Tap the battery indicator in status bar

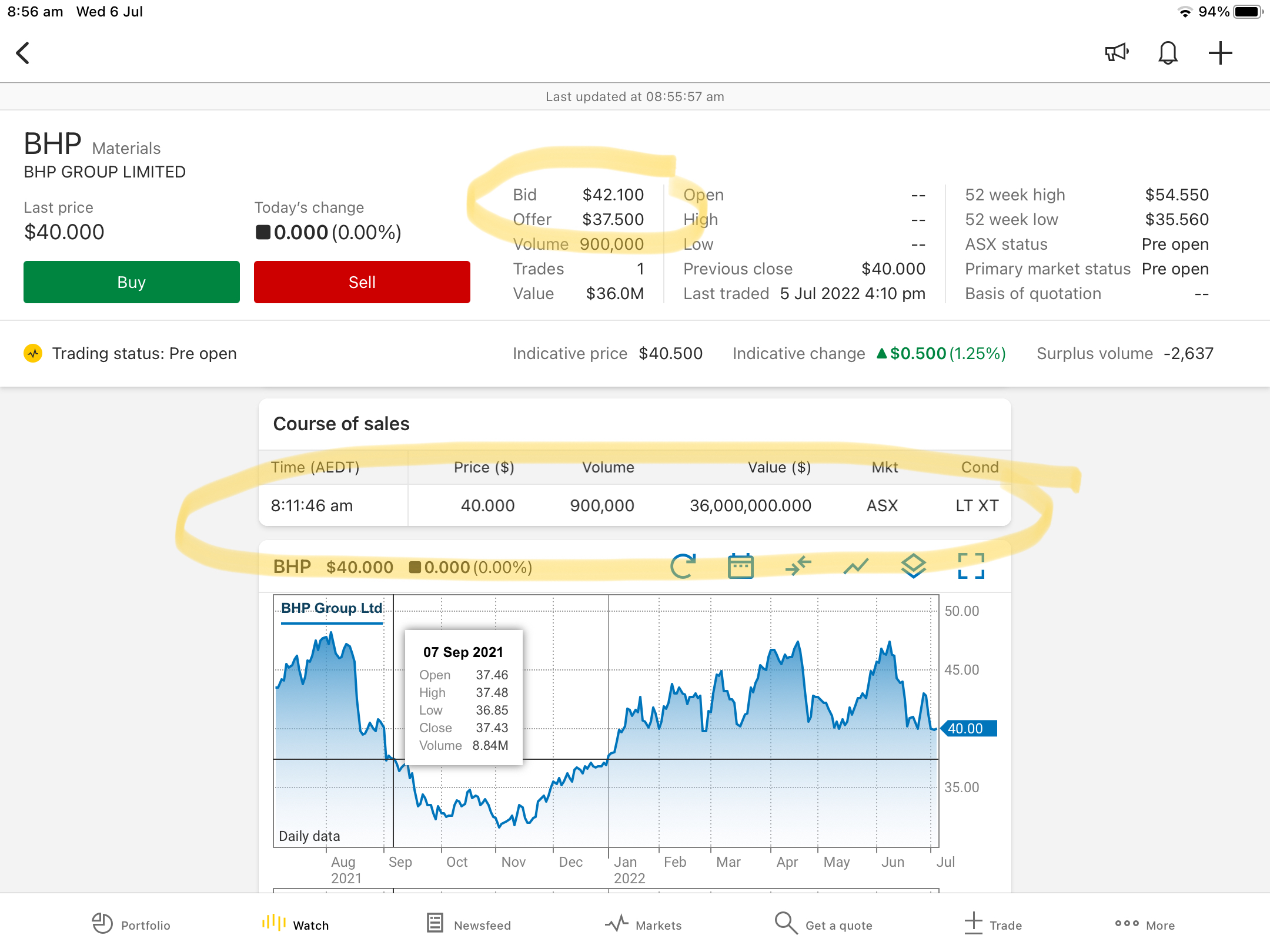pyautogui.click(x=1248, y=12)
